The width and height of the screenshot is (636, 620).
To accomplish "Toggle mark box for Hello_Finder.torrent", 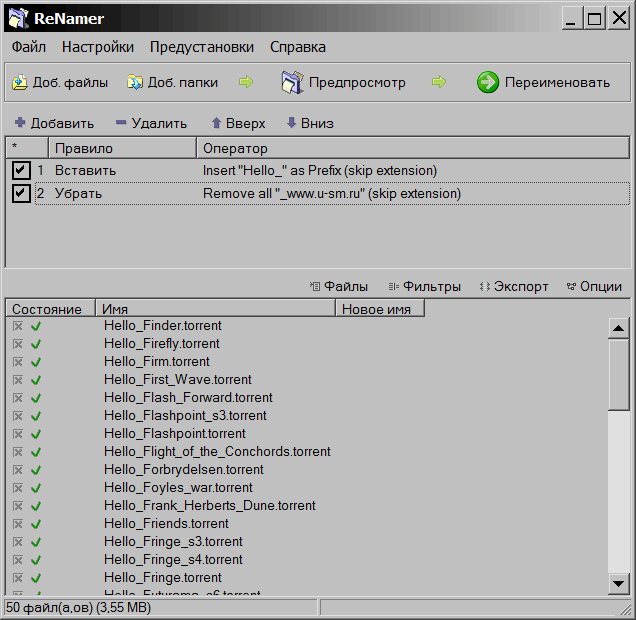I will 17,326.
